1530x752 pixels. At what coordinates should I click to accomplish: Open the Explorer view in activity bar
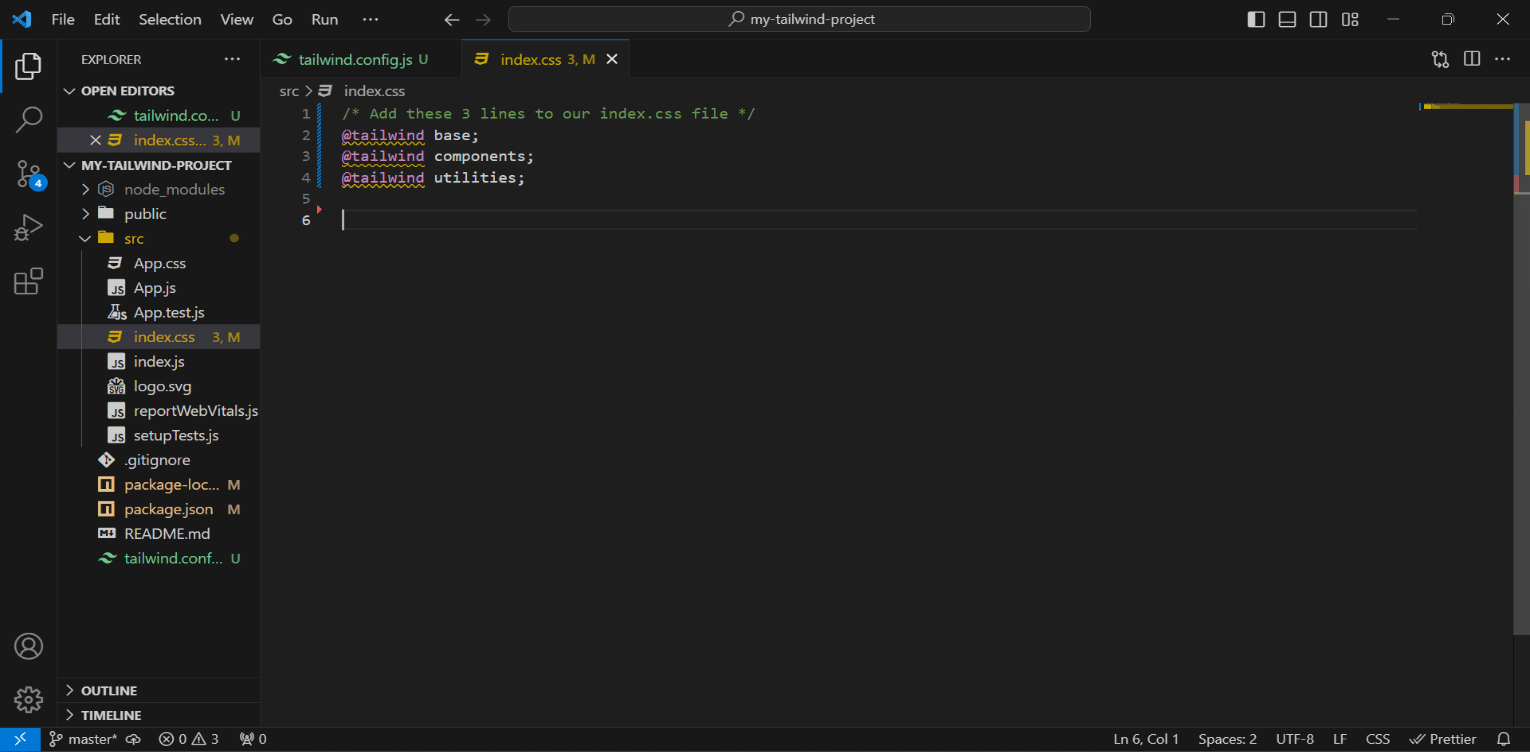click(x=28, y=66)
